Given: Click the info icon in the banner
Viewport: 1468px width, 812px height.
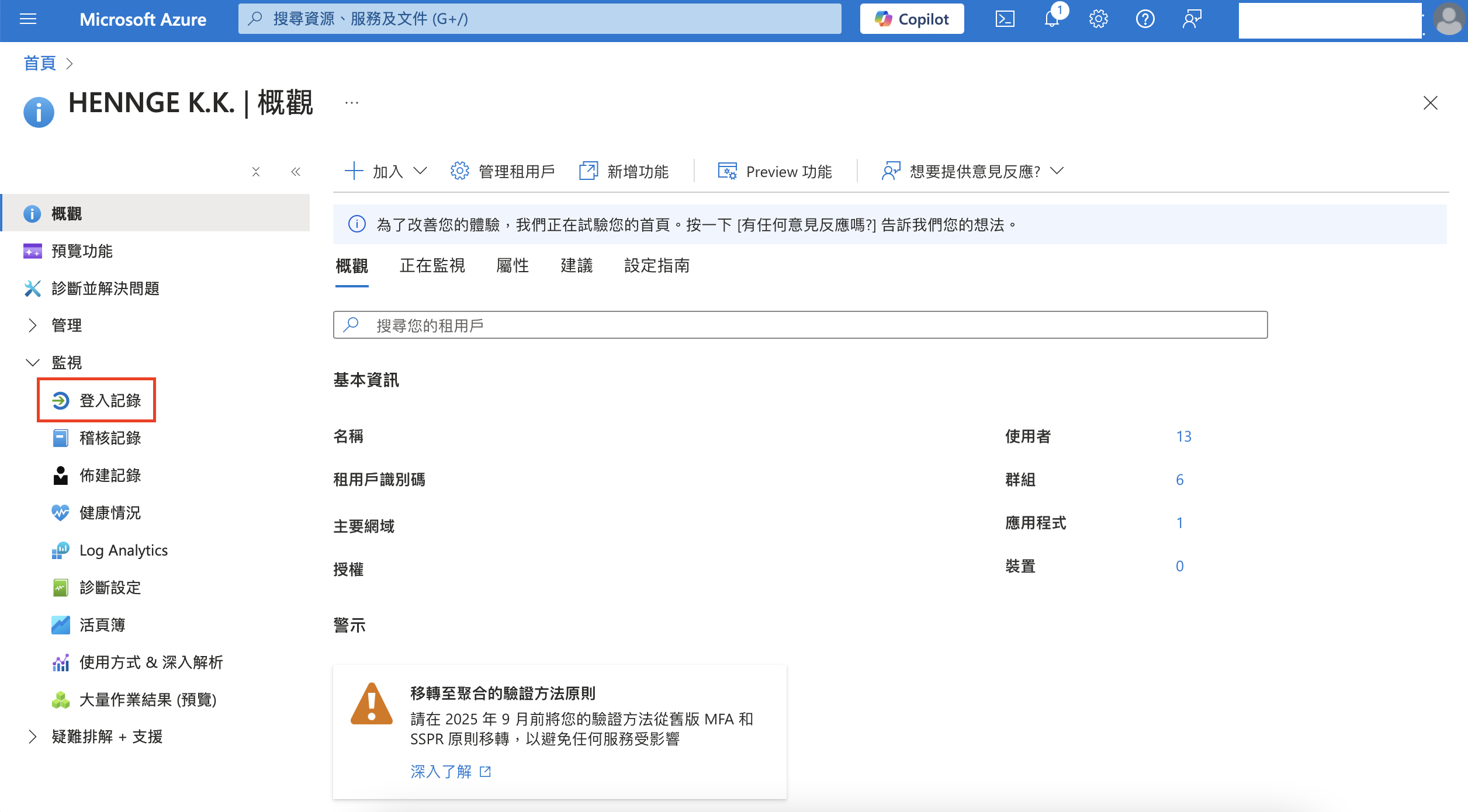Looking at the screenshot, I should coord(356,224).
